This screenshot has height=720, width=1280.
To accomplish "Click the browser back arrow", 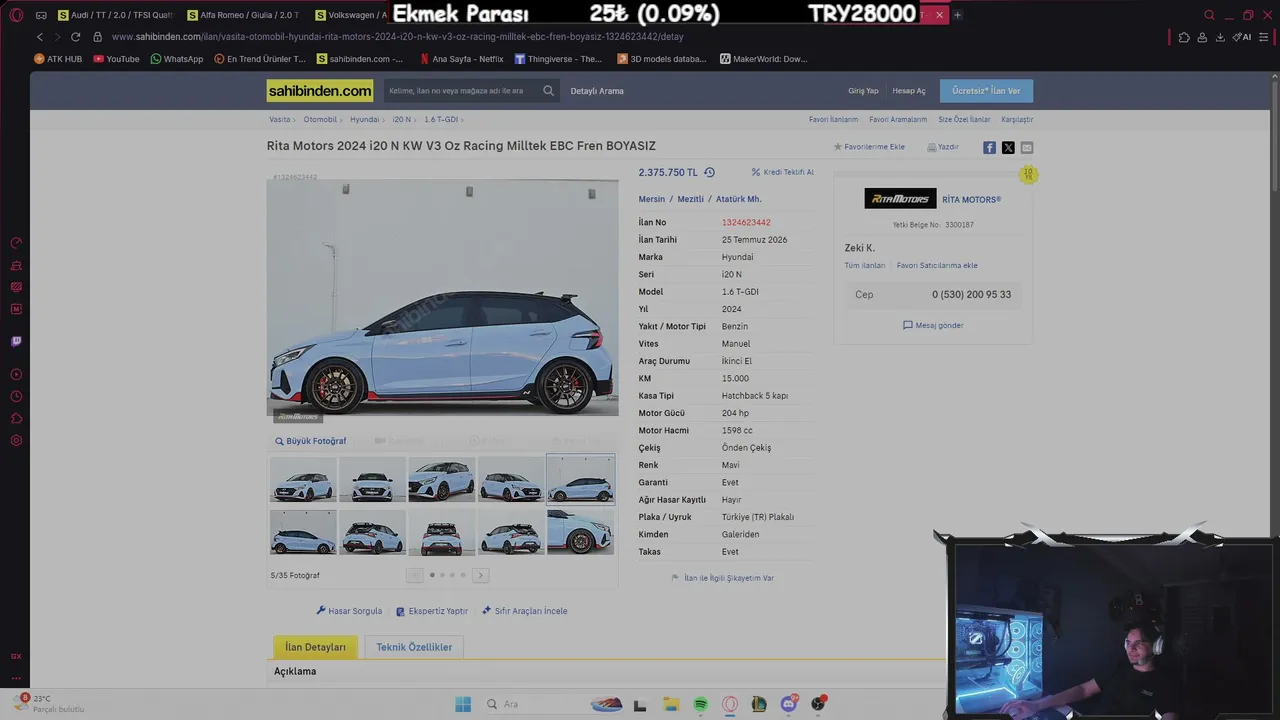I will coord(40,37).
